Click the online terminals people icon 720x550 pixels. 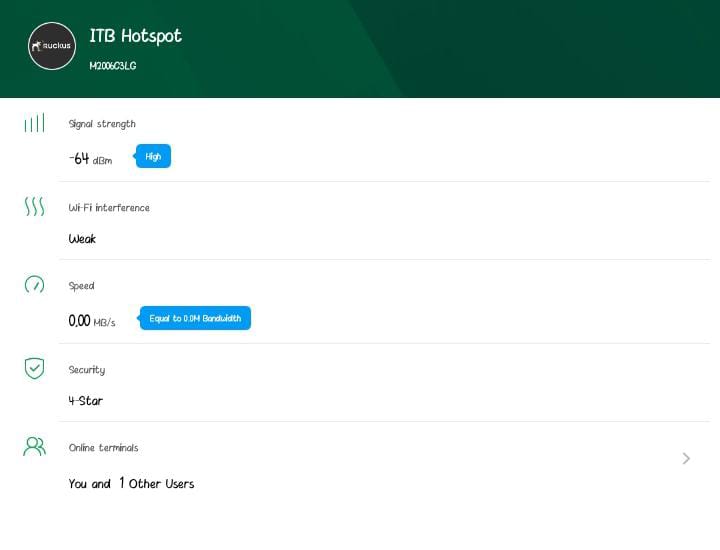(x=34, y=446)
